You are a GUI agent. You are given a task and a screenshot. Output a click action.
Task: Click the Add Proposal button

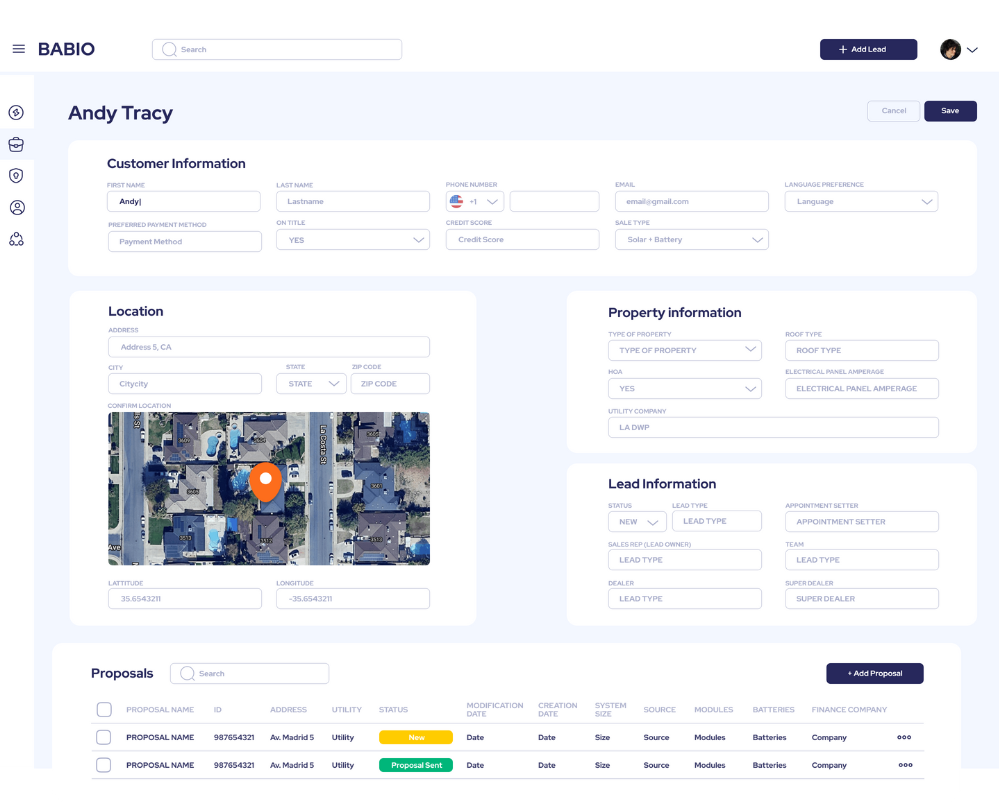(x=874, y=673)
